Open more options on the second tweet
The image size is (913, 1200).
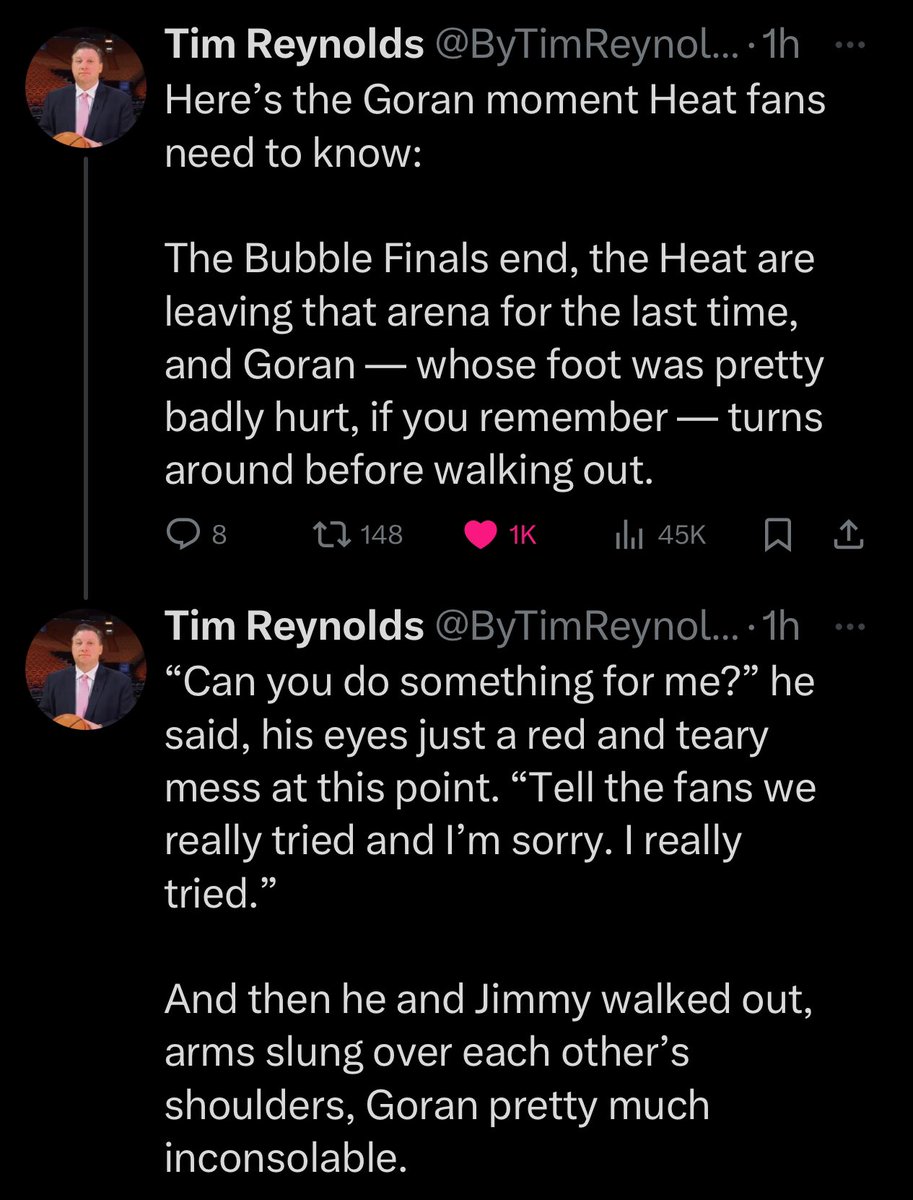[847, 628]
